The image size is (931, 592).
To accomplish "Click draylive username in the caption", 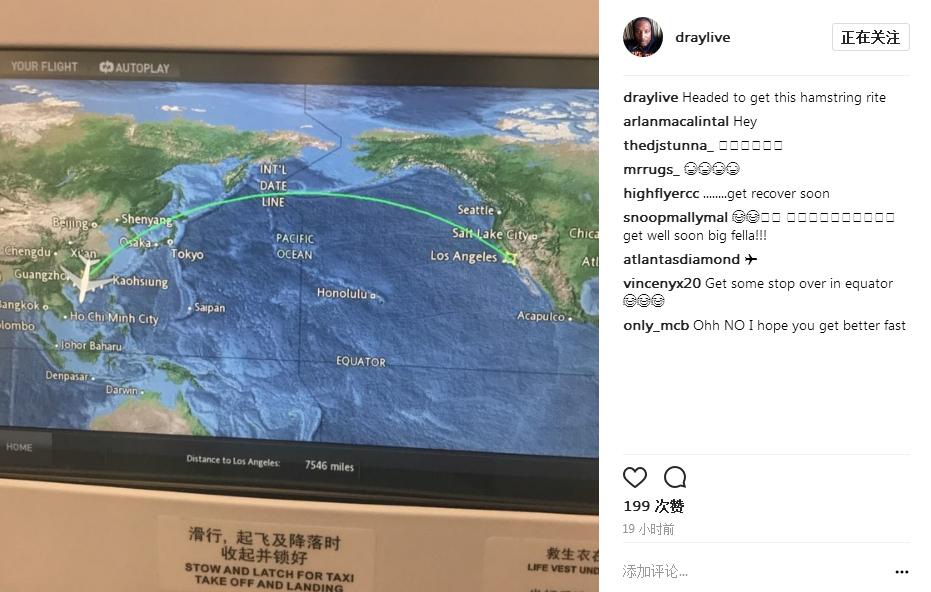I will (x=650, y=97).
